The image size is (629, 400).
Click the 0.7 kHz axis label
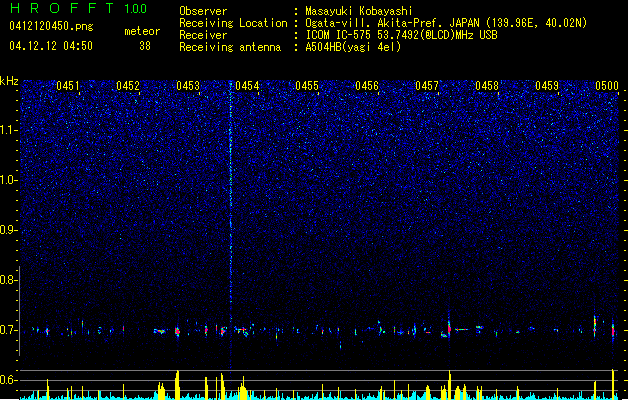9,330
